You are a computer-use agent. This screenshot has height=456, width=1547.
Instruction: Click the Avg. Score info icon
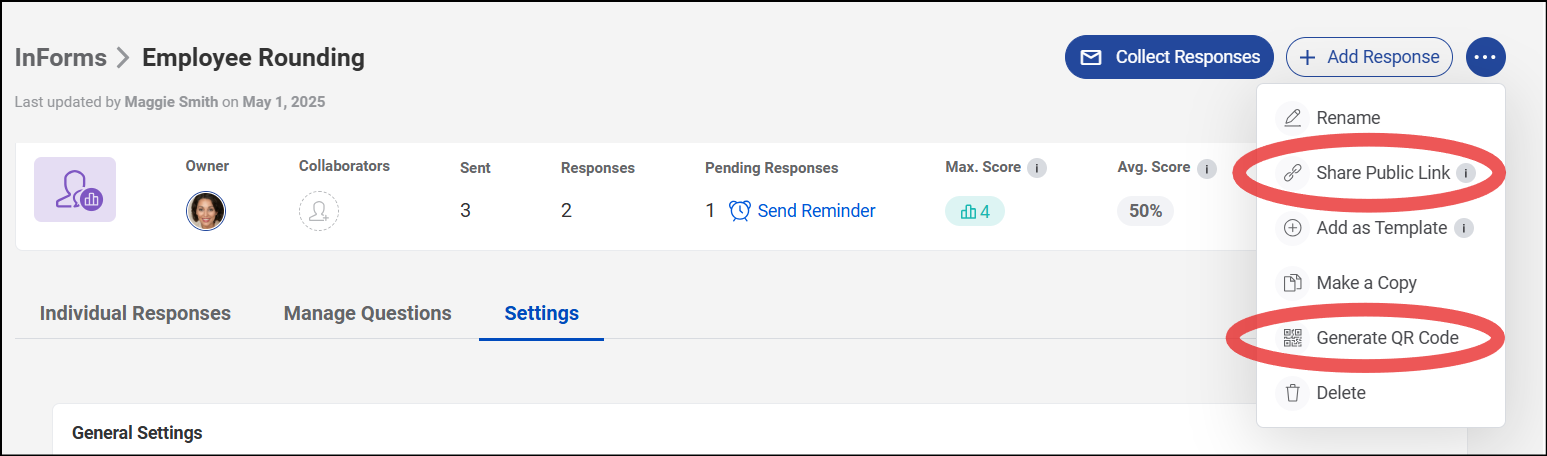(x=1207, y=168)
